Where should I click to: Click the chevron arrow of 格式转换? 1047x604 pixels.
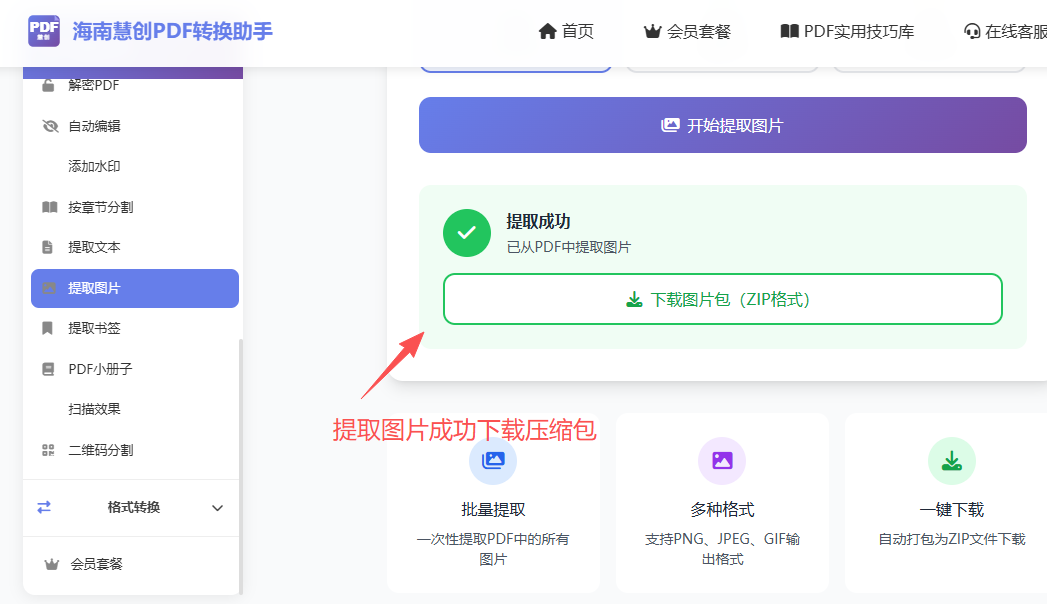[x=217, y=508]
